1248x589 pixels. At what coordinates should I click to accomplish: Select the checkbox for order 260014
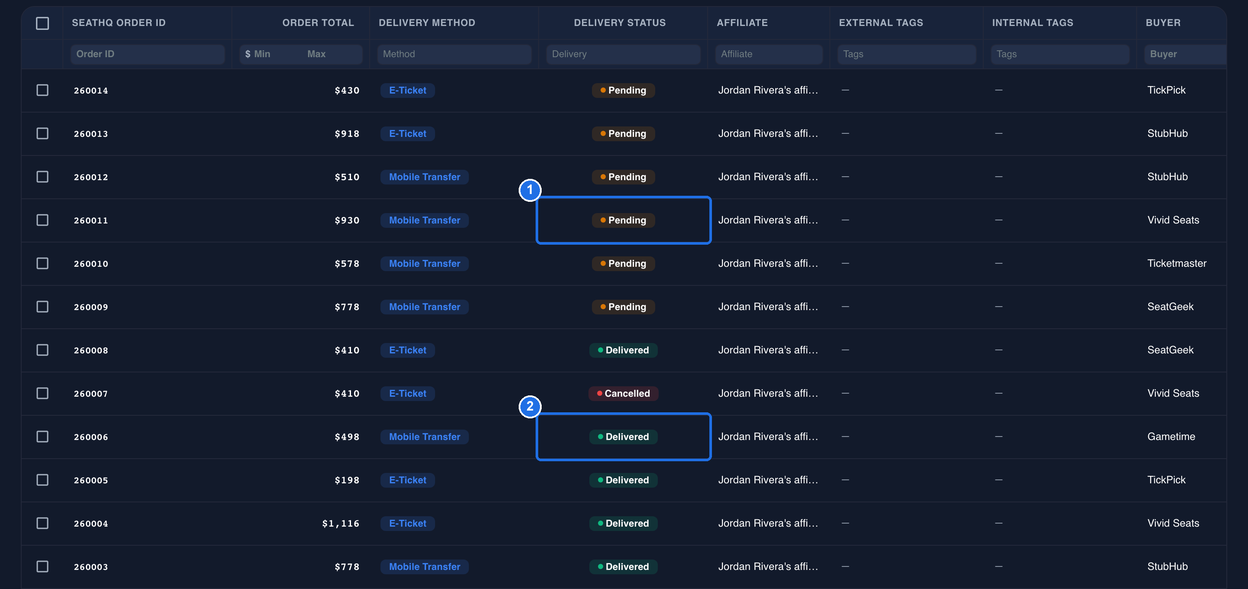point(42,90)
